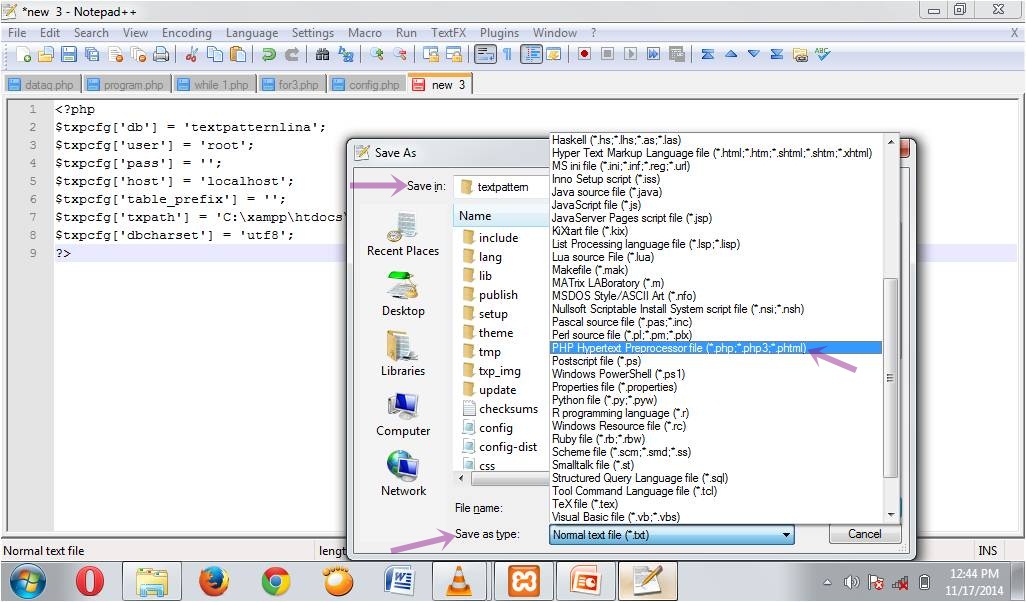Toggle show all characters pilcrow icon
1026x602 pixels.
[507, 55]
